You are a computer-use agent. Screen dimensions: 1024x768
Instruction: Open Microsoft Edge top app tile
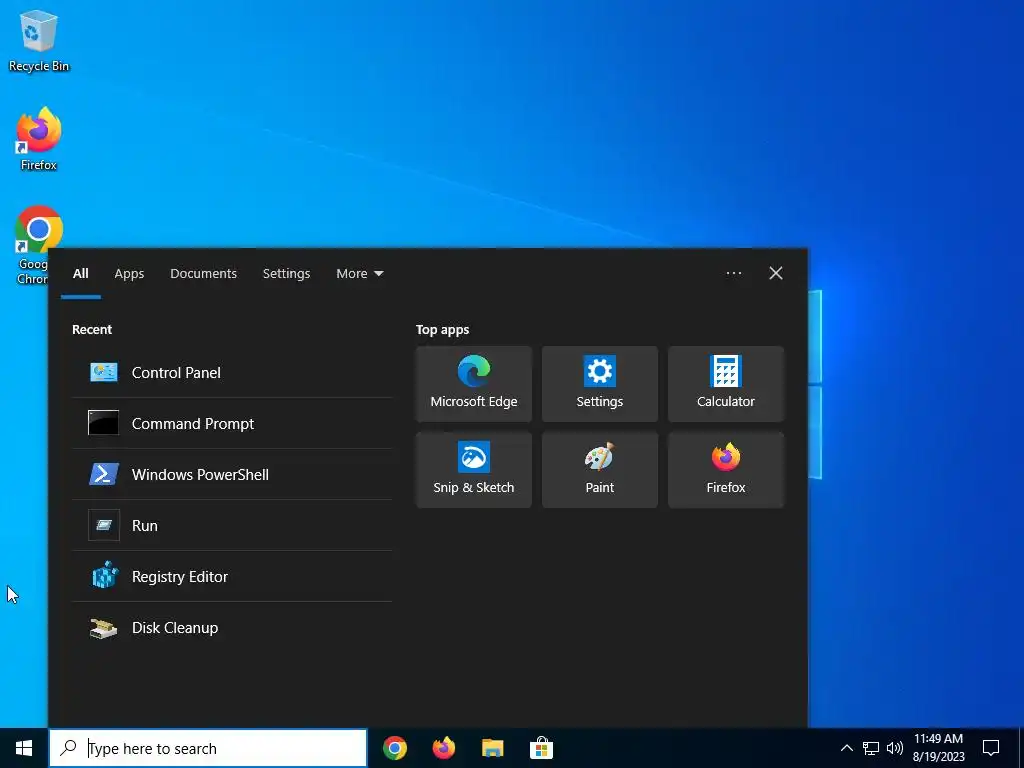474,384
